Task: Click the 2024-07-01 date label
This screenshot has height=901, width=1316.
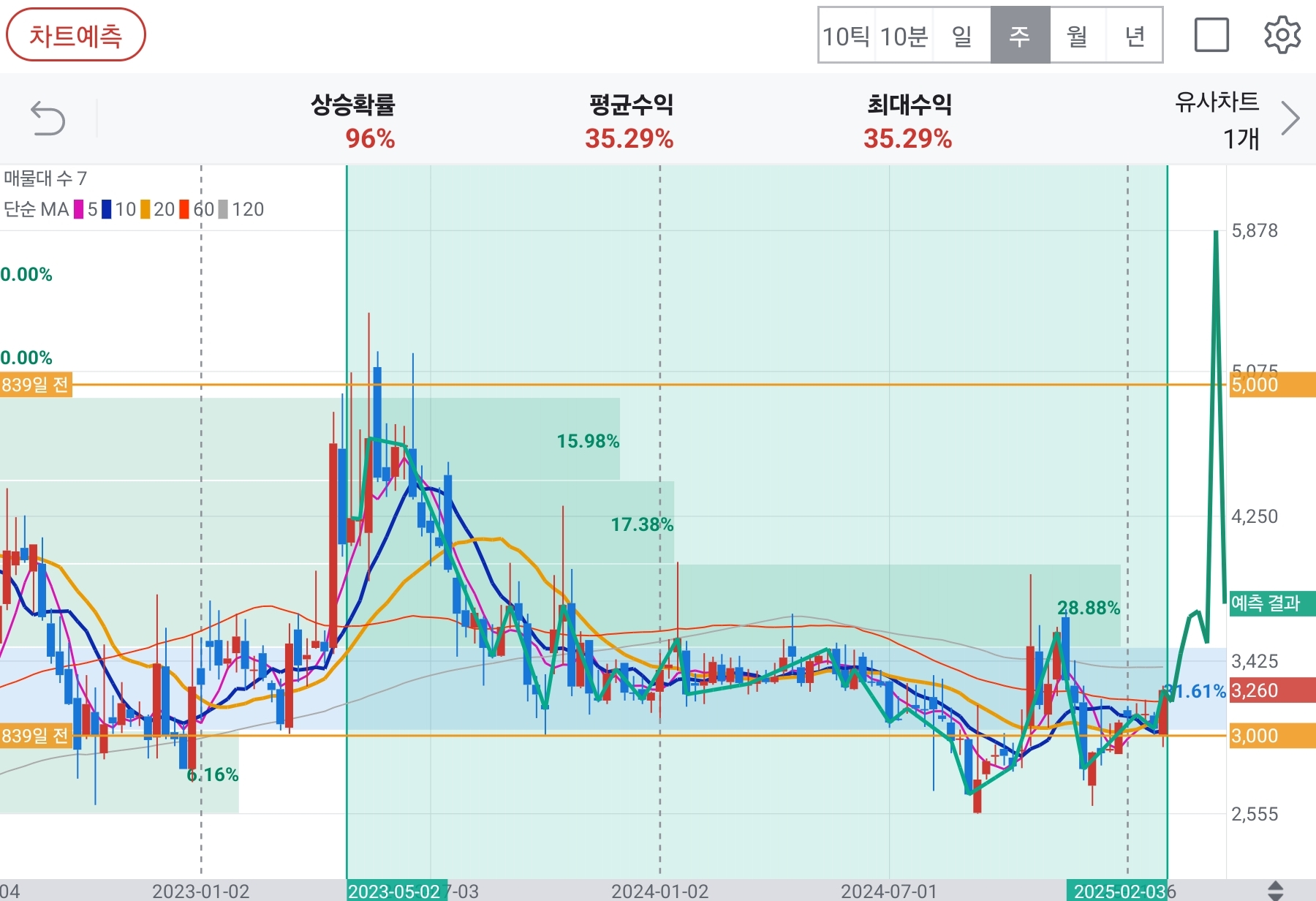Action: pyautogui.click(x=889, y=891)
